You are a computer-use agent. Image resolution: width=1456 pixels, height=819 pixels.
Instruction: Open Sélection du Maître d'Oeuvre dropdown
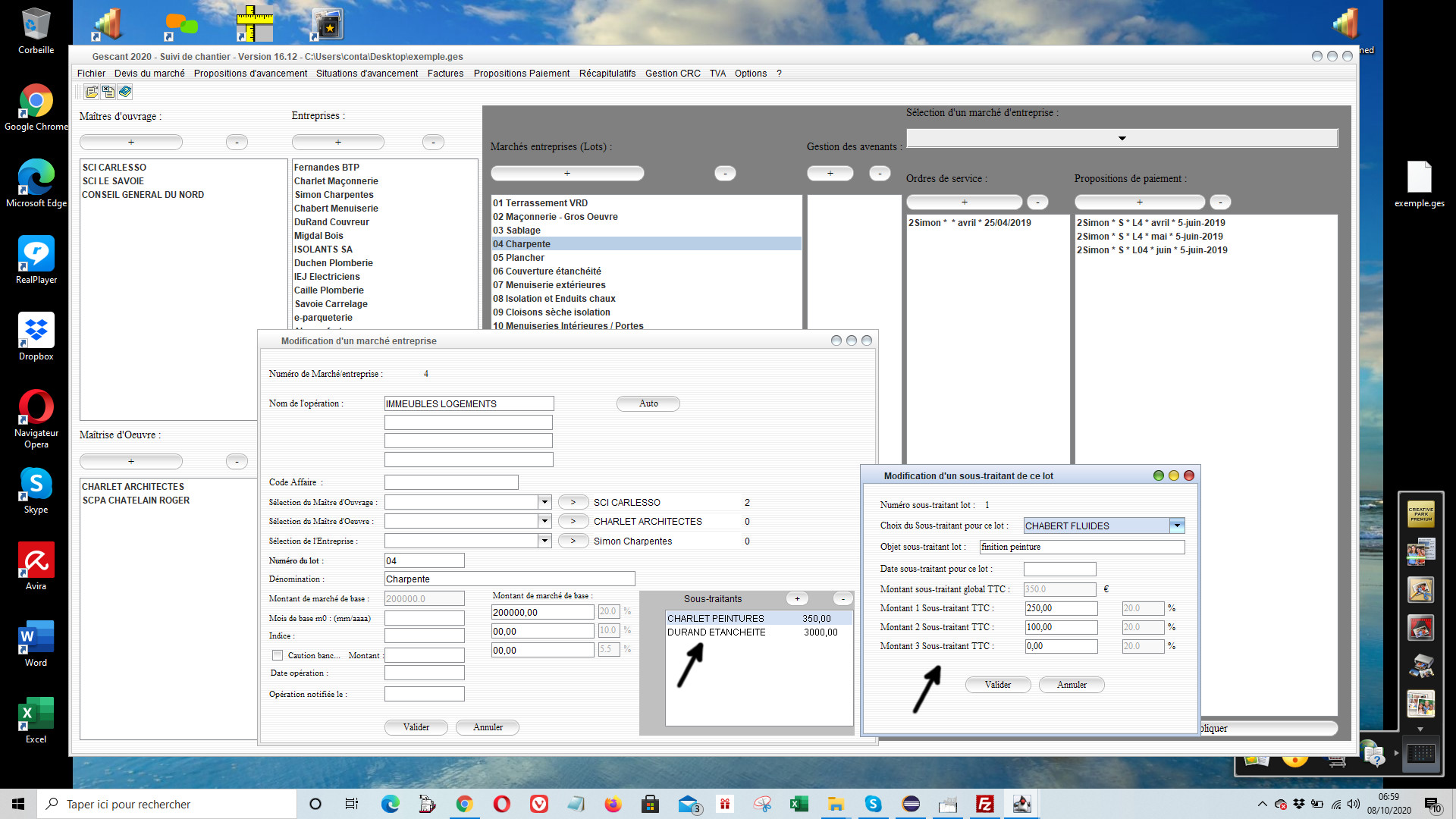click(x=544, y=521)
